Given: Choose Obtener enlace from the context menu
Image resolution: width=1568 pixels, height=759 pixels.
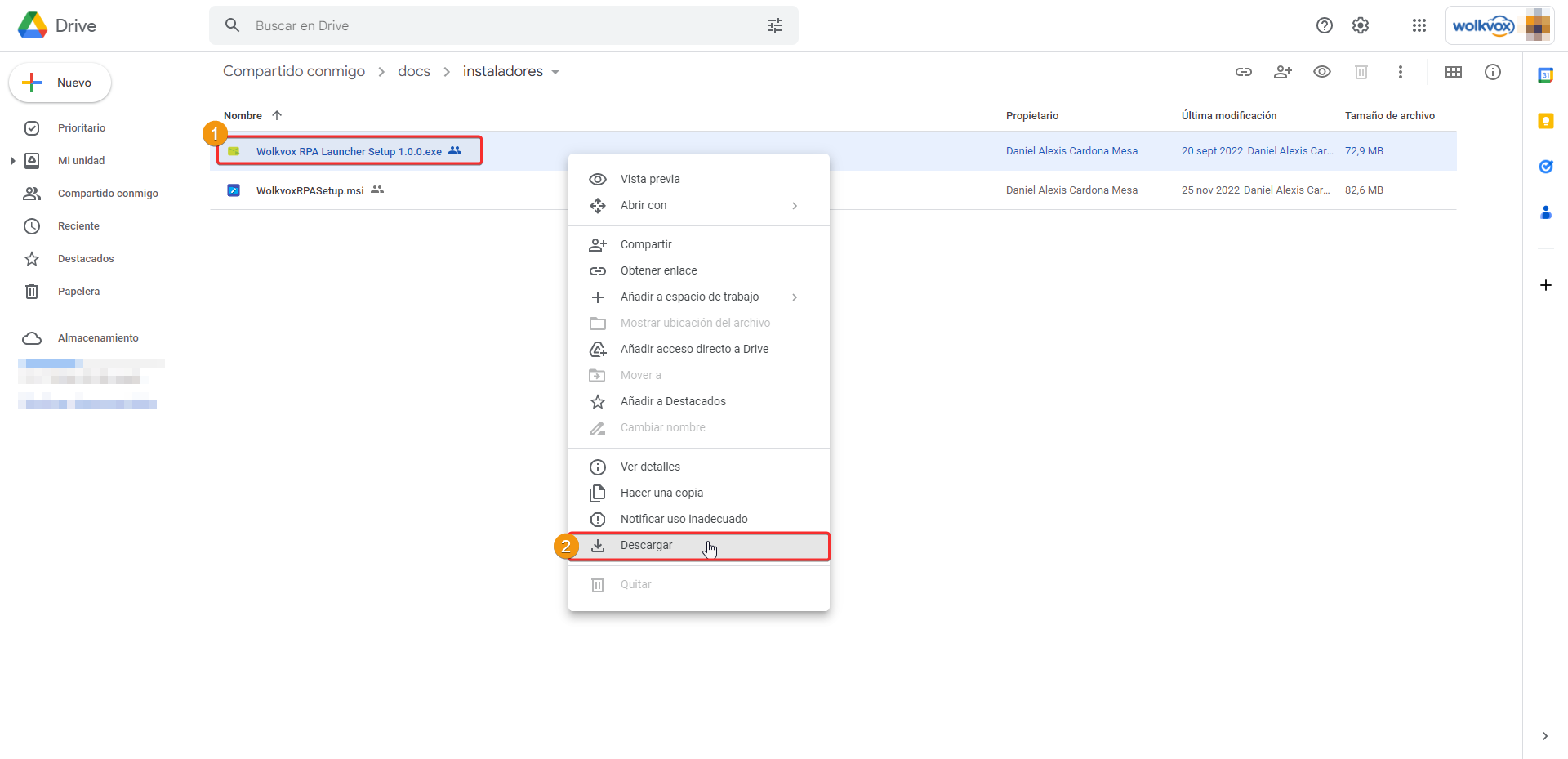Looking at the screenshot, I should tap(699, 270).
